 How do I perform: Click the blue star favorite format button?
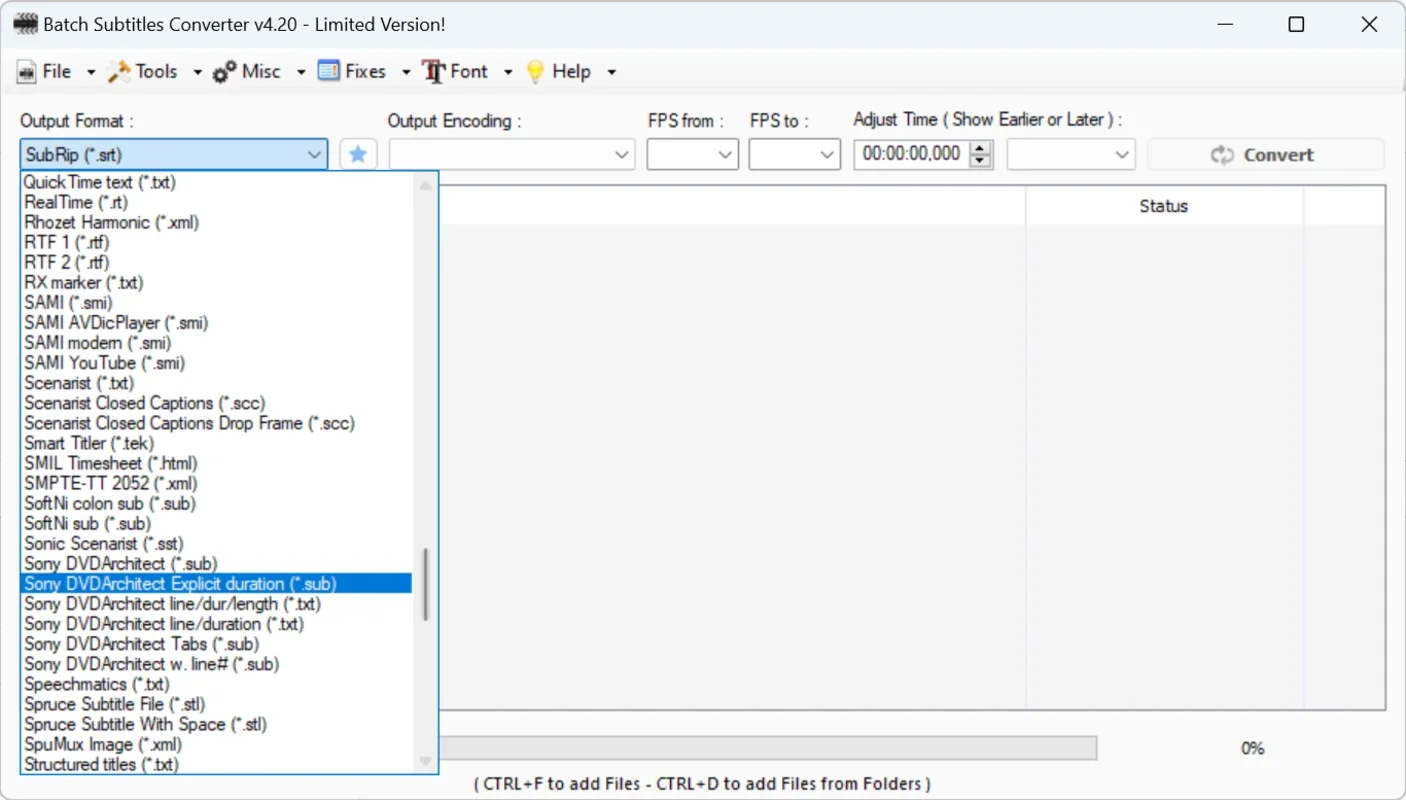[x=358, y=155]
